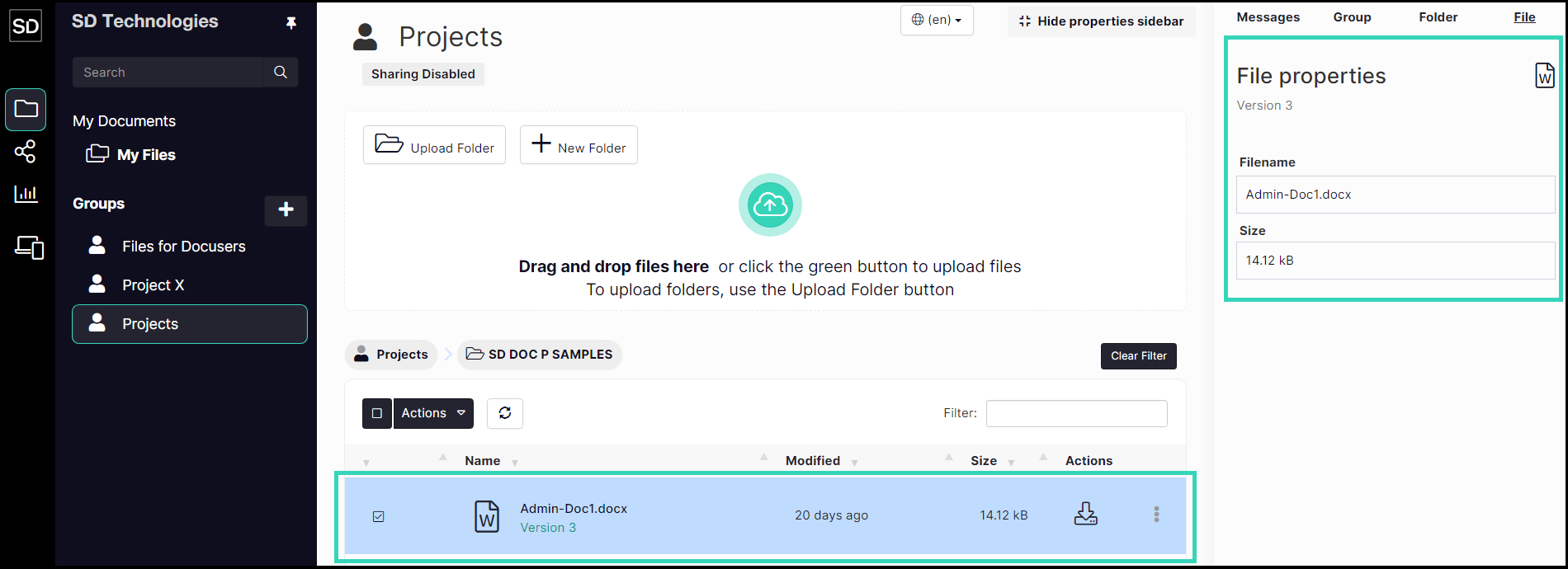This screenshot has height=569, width=1568.
Task: Open the sharing icon in left rail
Action: click(x=26, y=152)
